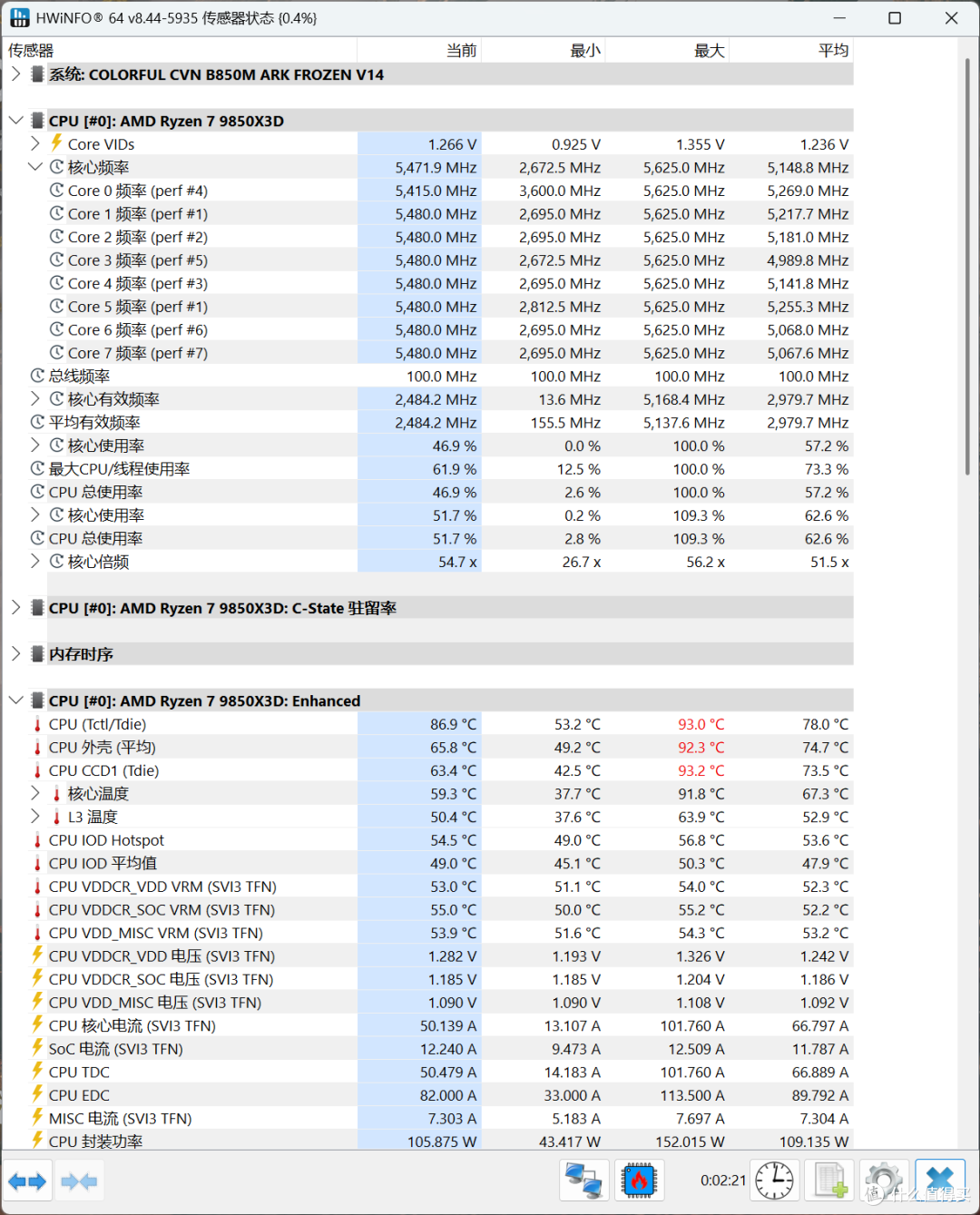Minimize the HWiNFO window
This screenshot has height=1215, width=980.
click(838, 18)
